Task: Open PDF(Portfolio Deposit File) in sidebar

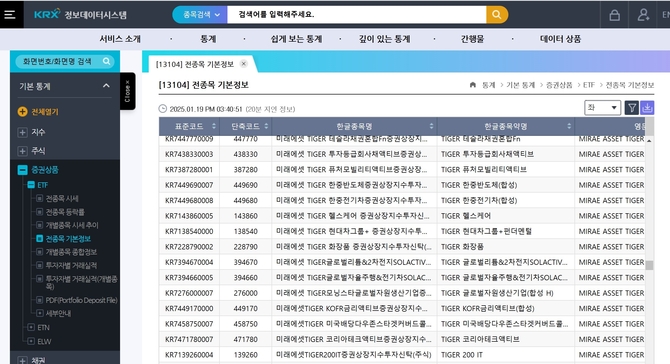Action: pyautogui.click(x=81, y=300)
